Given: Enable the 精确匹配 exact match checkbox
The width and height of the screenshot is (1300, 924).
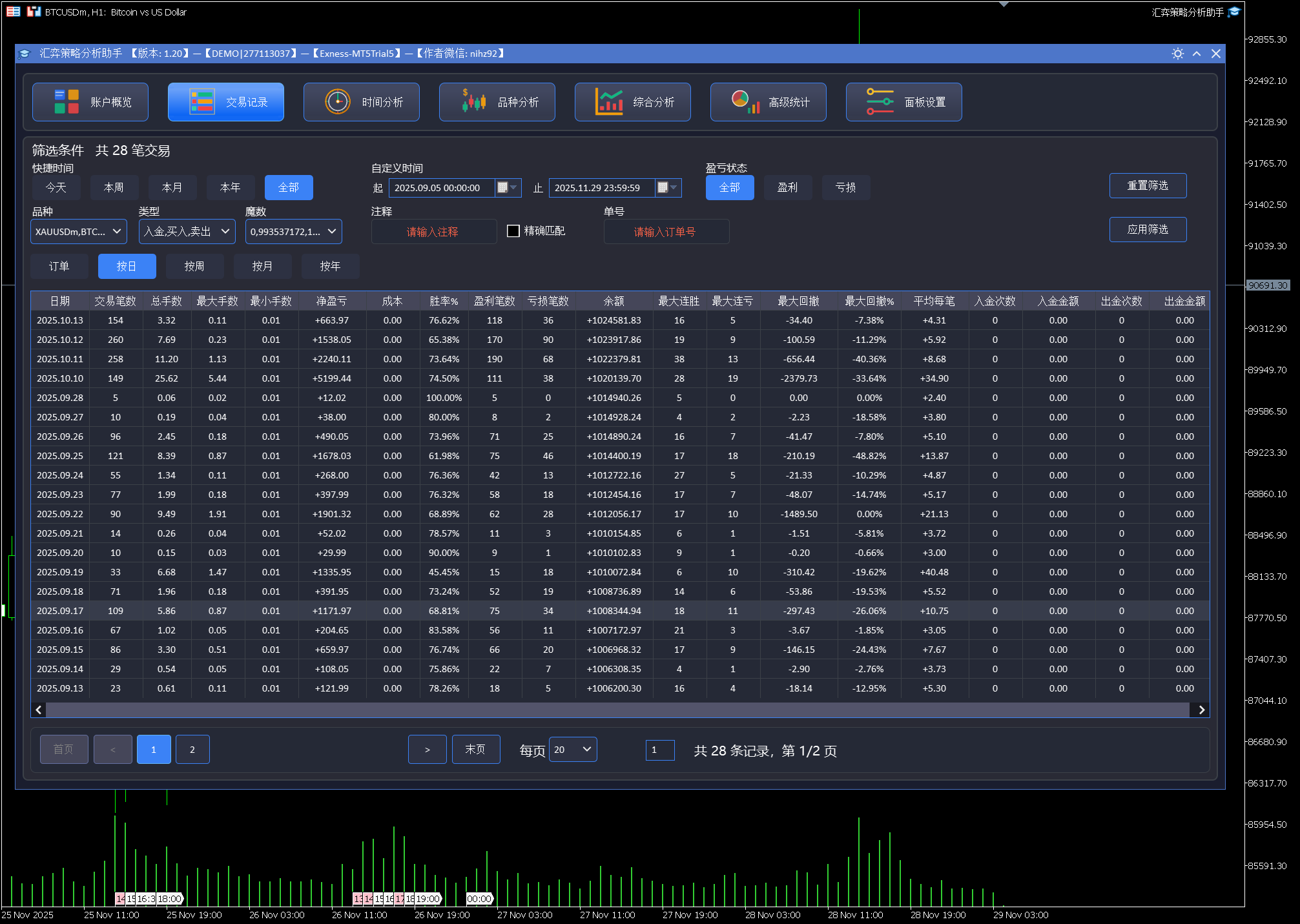Looking at the screenshot, I should (513, 231).
